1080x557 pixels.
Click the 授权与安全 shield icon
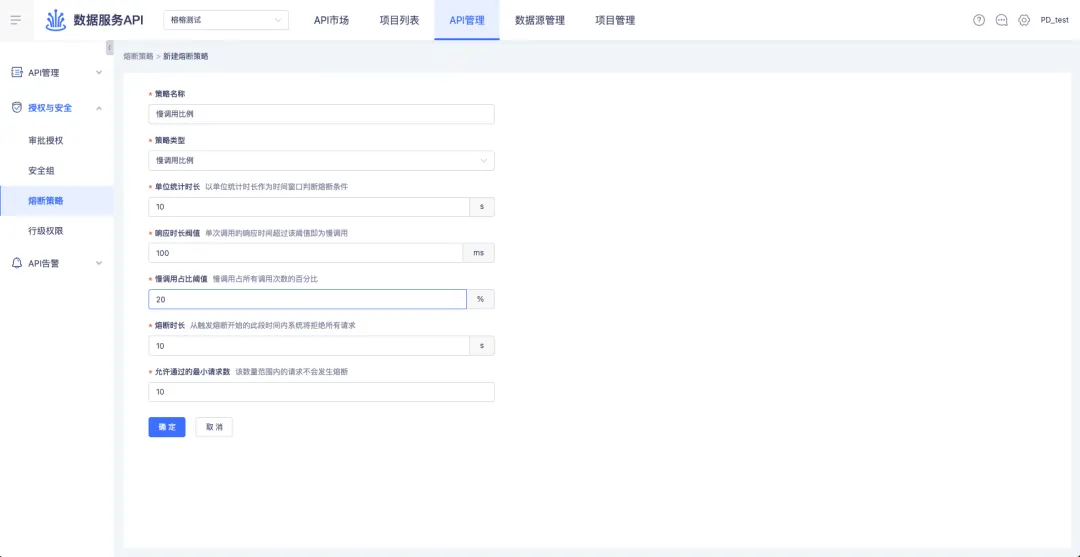click(17, 107)
